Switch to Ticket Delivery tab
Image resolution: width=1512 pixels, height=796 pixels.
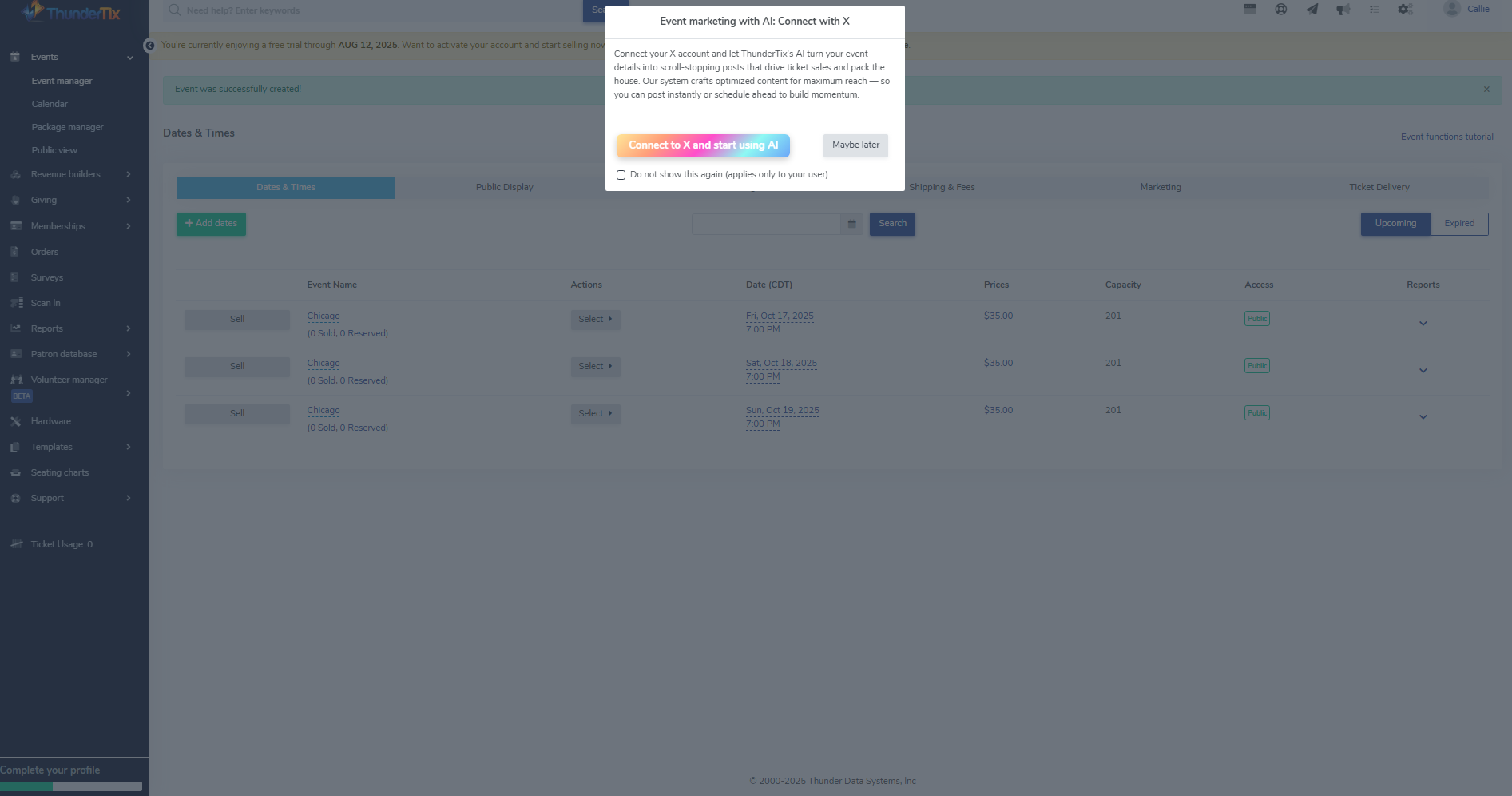click(1379, 188)
